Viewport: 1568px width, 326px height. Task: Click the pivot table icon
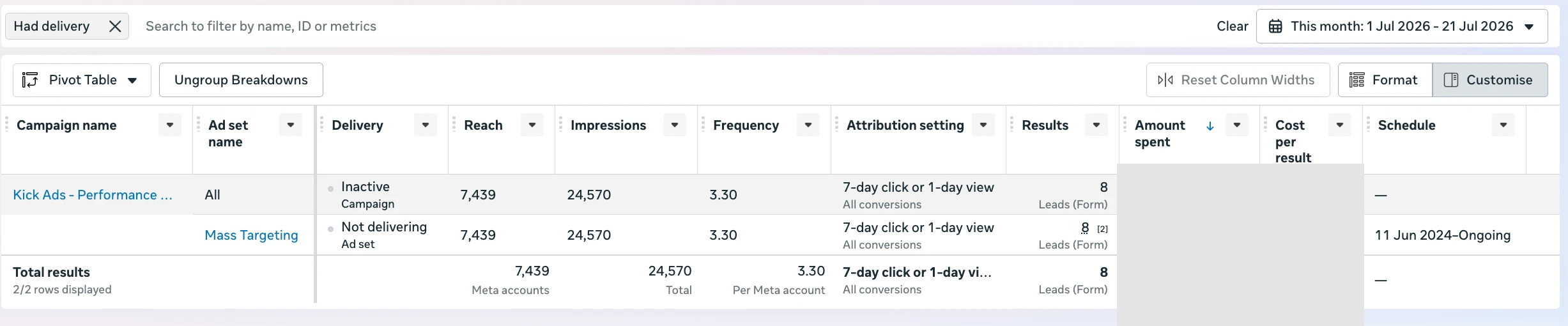(30, 80)
